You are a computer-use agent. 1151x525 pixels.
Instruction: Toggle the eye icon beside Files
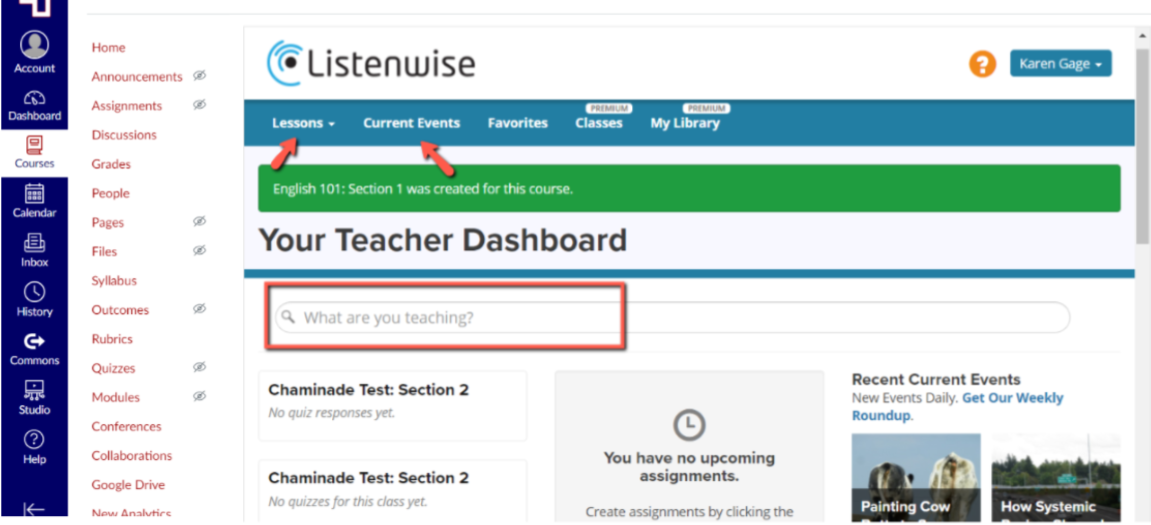coord(199,251)
